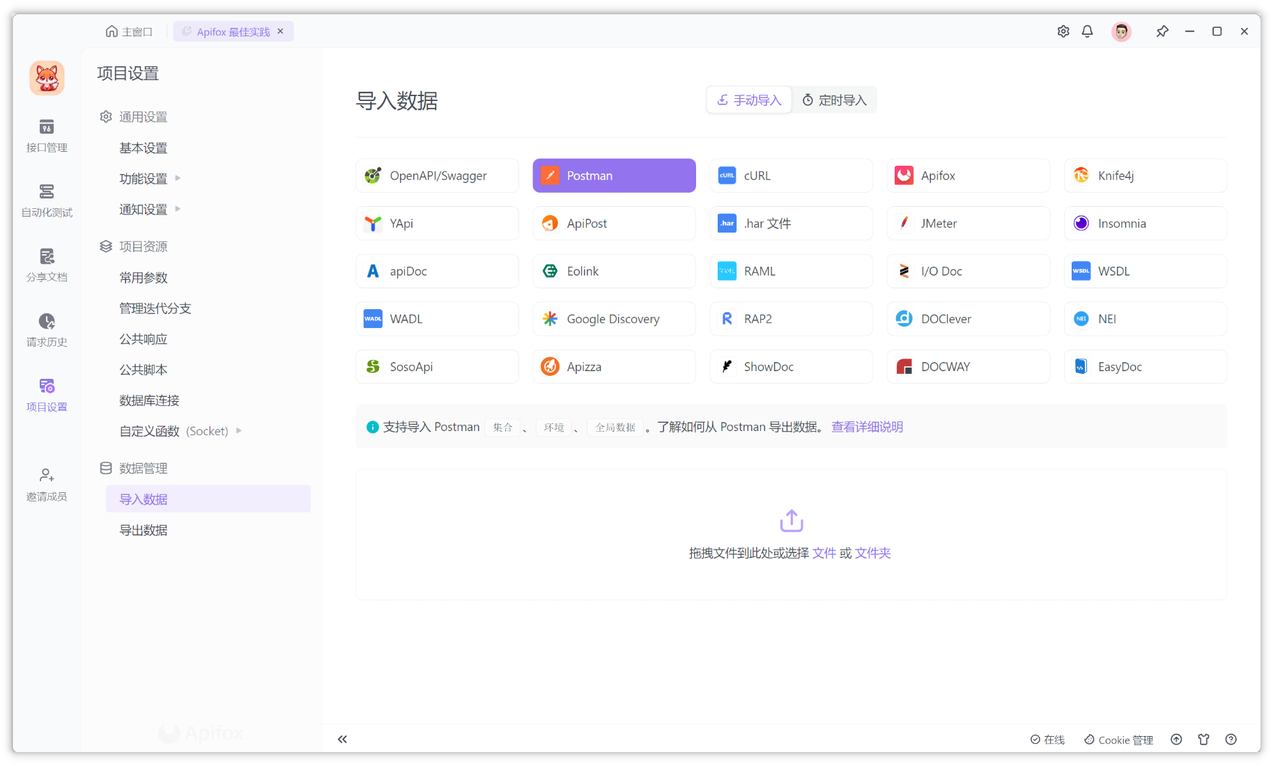
Task: Expand 自定义函数 (Socket) arrow
Action: coord(239,432)
